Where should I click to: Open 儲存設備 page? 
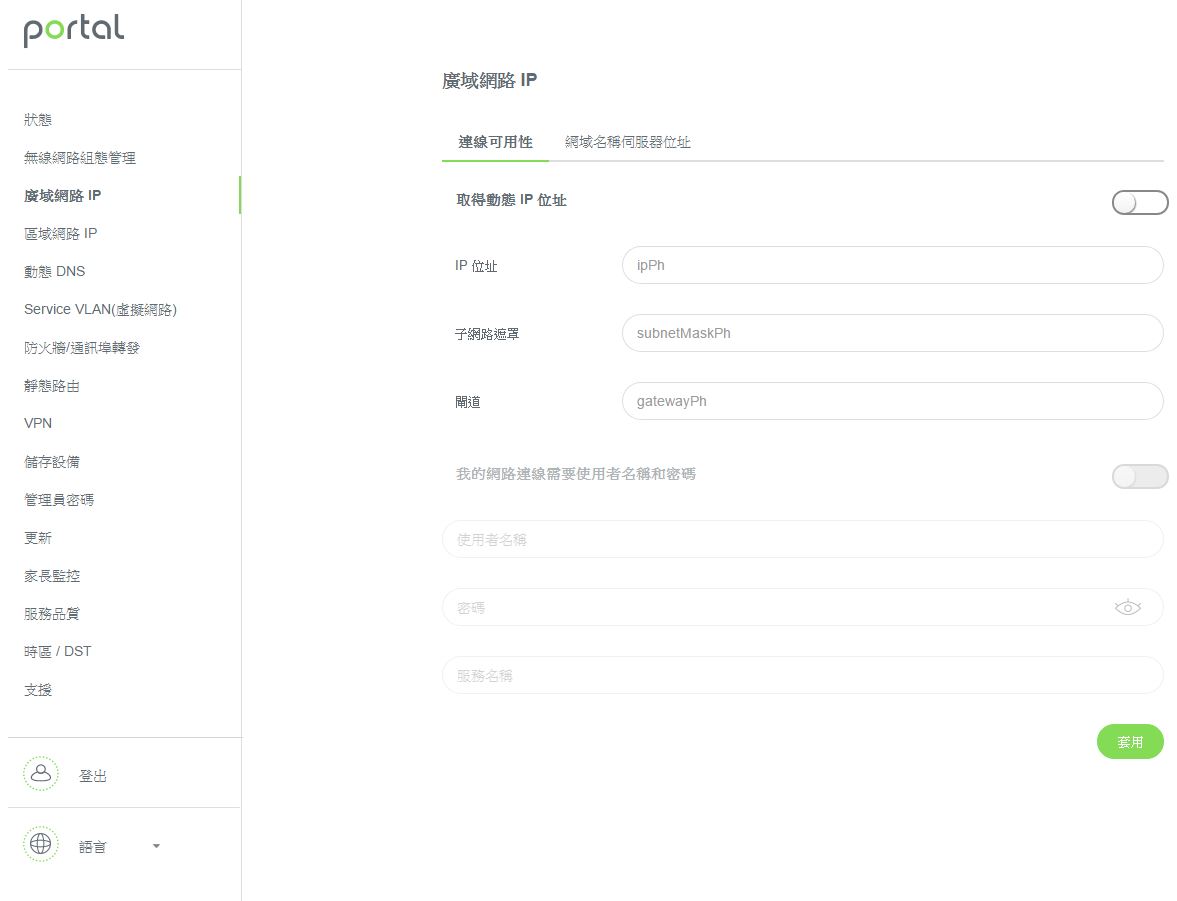click(x=52, y=462)
